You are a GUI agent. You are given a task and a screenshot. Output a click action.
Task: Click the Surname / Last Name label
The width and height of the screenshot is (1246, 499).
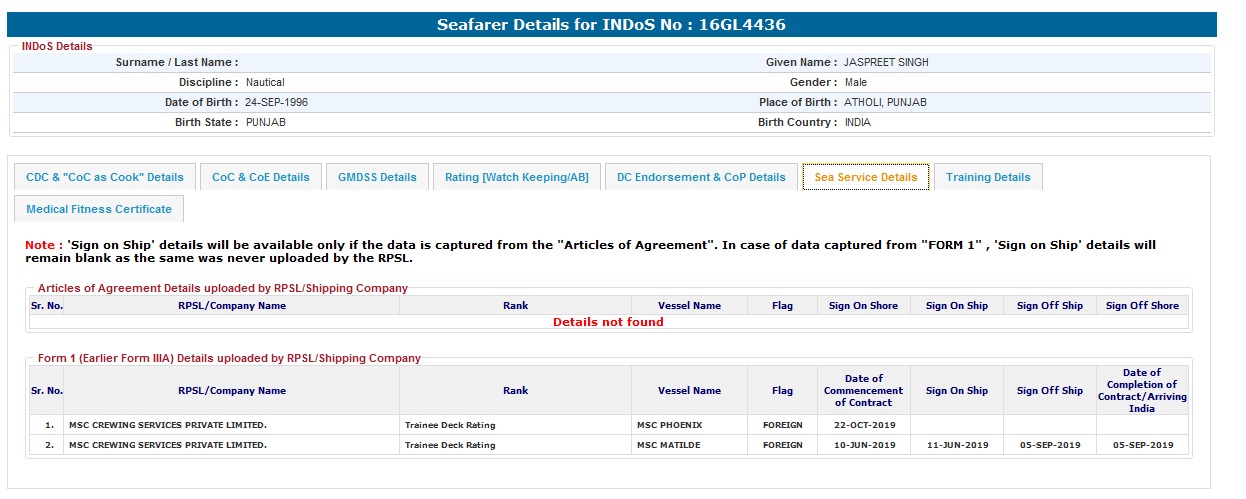[177, 62]
